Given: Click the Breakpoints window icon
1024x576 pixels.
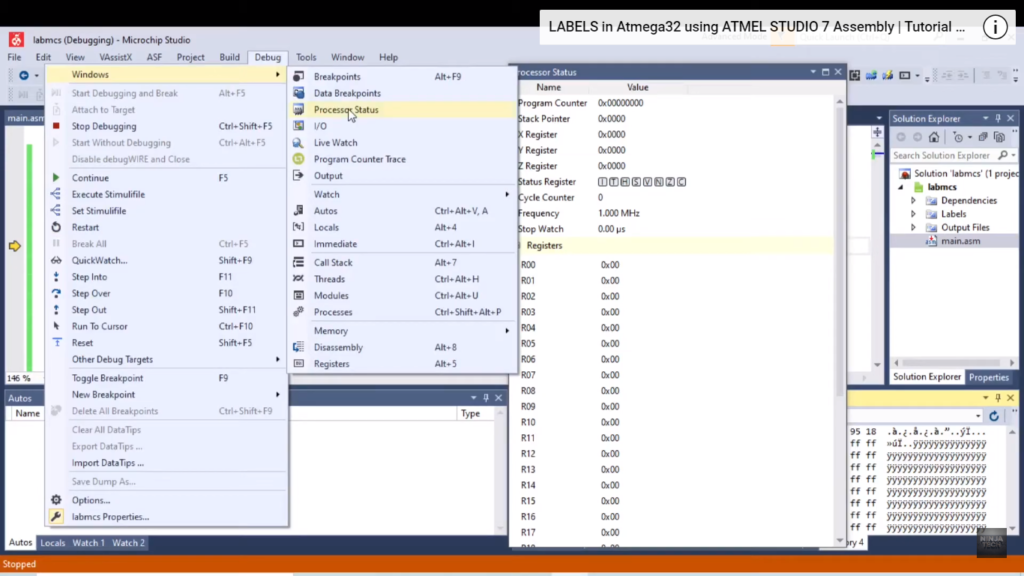Looking at the screenshot, I should [298, 76].
